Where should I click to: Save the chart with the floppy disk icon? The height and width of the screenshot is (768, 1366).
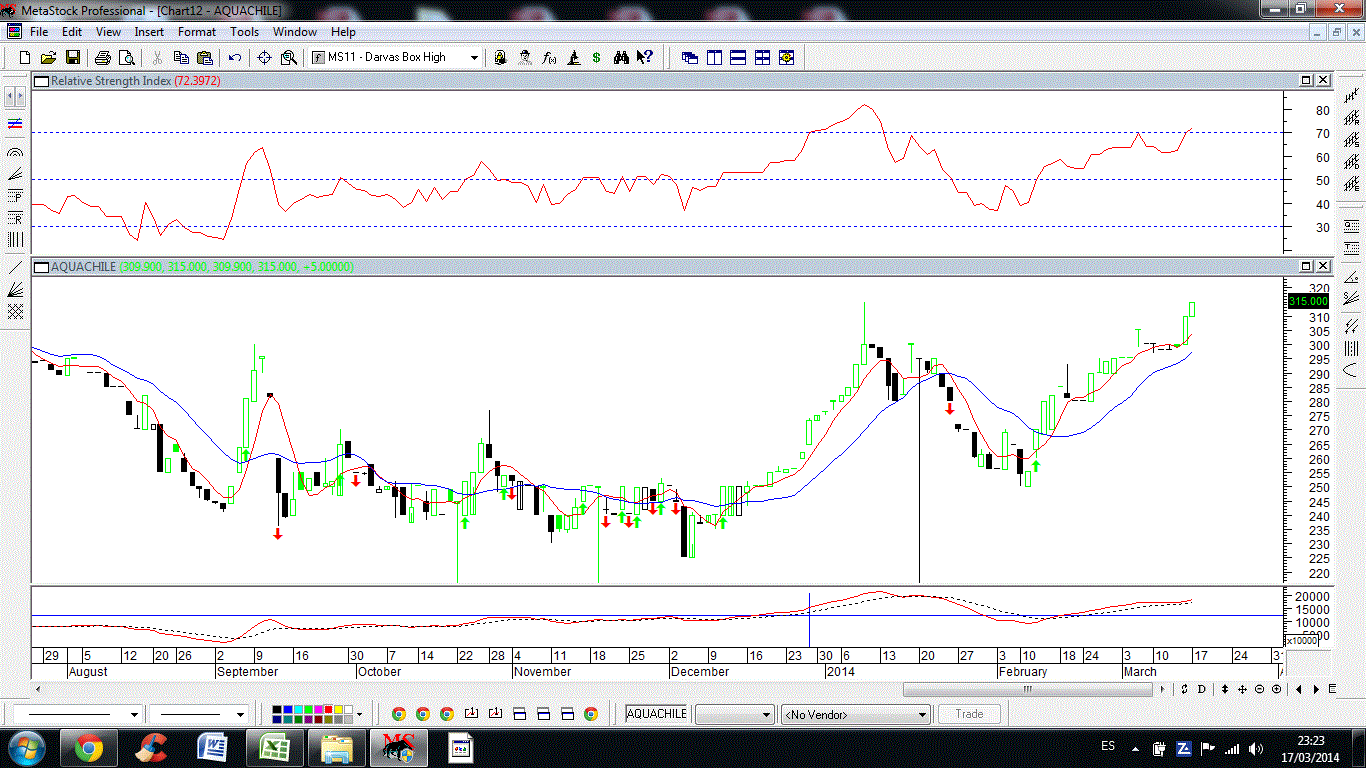point(73,57)
